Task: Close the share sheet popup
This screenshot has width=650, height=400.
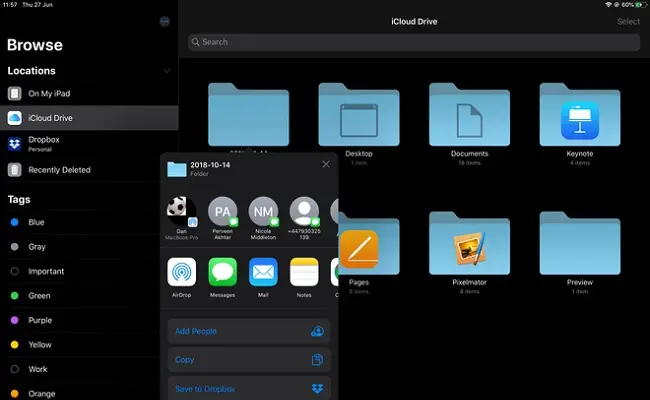Action: pyautogui.click(x=325, y=164)
